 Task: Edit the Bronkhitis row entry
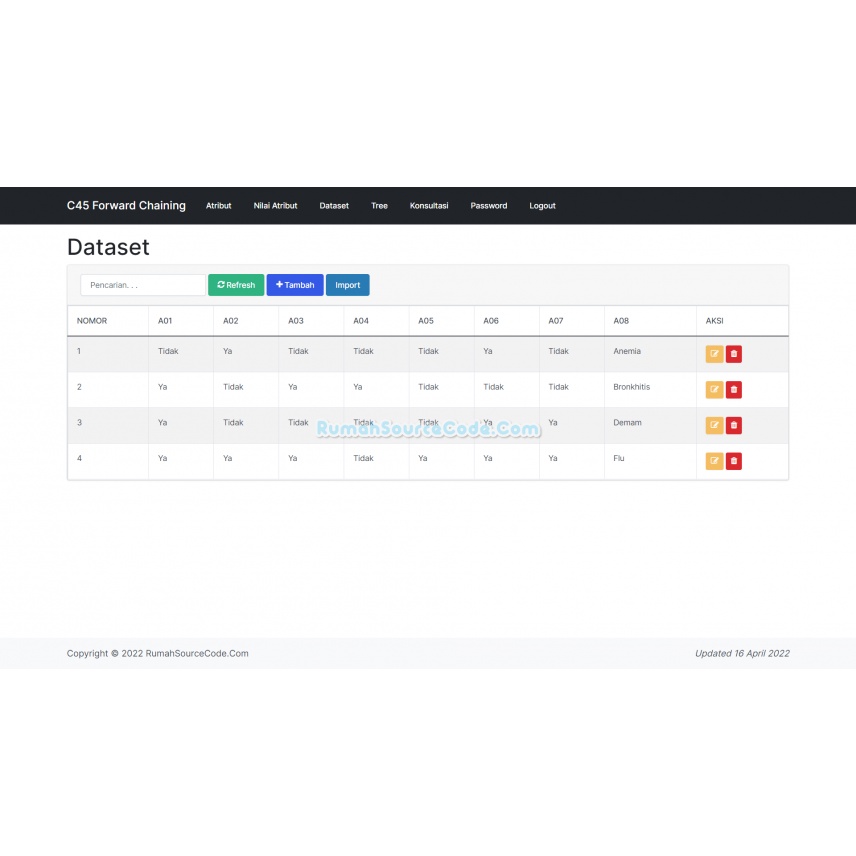[714, 389]
